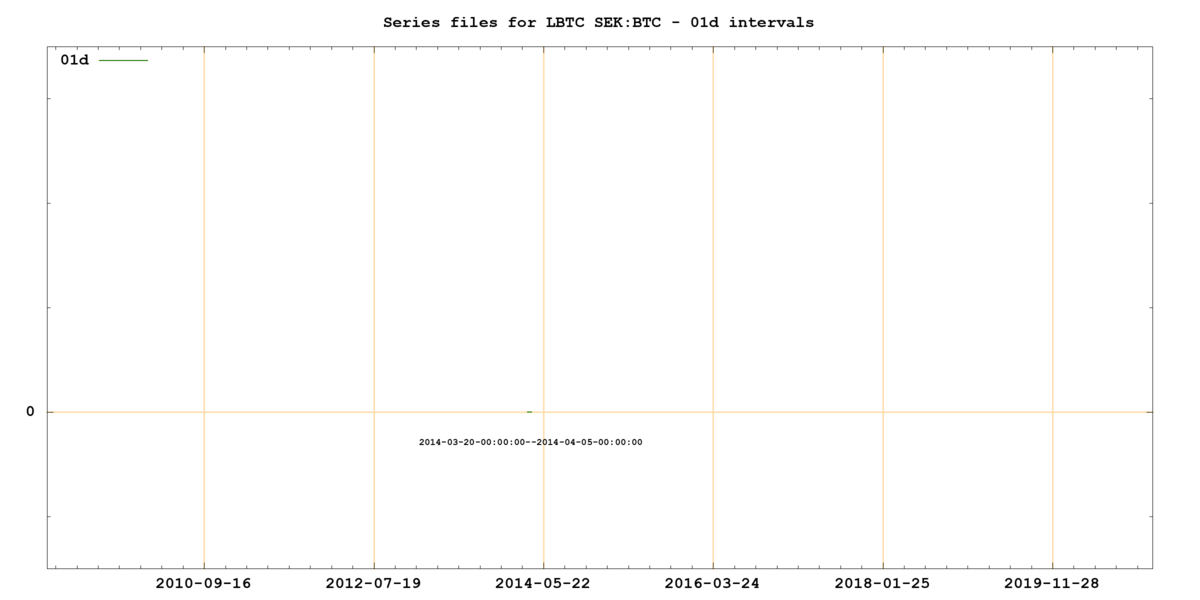1200x600 pixels.
Task: Click the date range annotation 2014-03-20 to 2014-04-05
Action: point(531,442)
